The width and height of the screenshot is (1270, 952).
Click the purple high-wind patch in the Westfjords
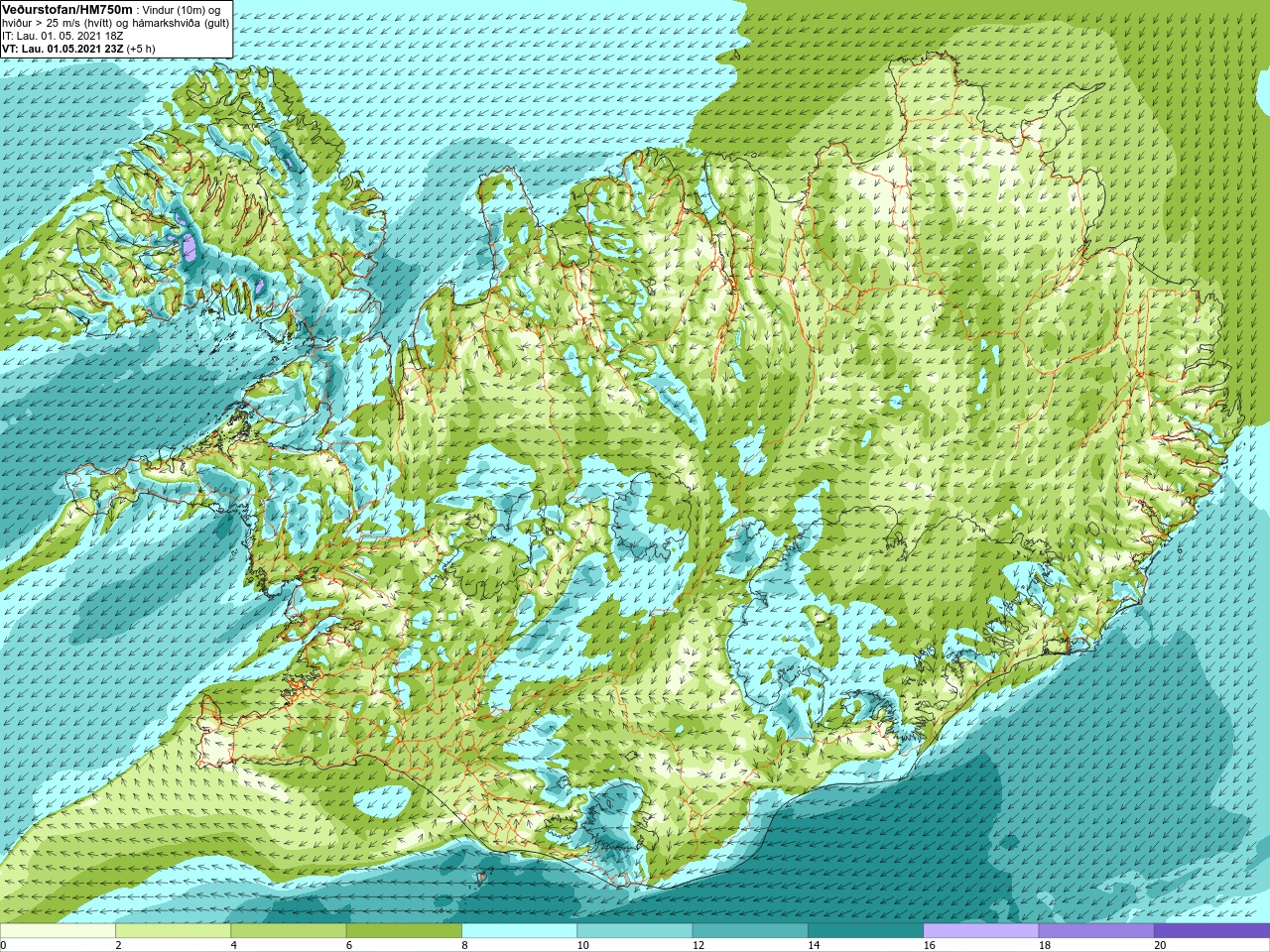tap(190, 247)
